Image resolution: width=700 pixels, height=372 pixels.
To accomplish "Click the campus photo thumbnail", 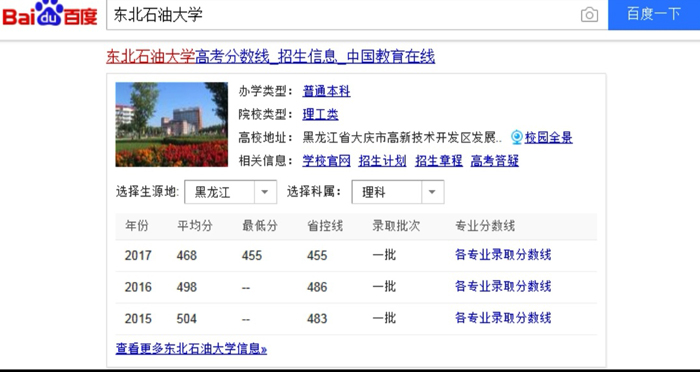I will point(171,125).
